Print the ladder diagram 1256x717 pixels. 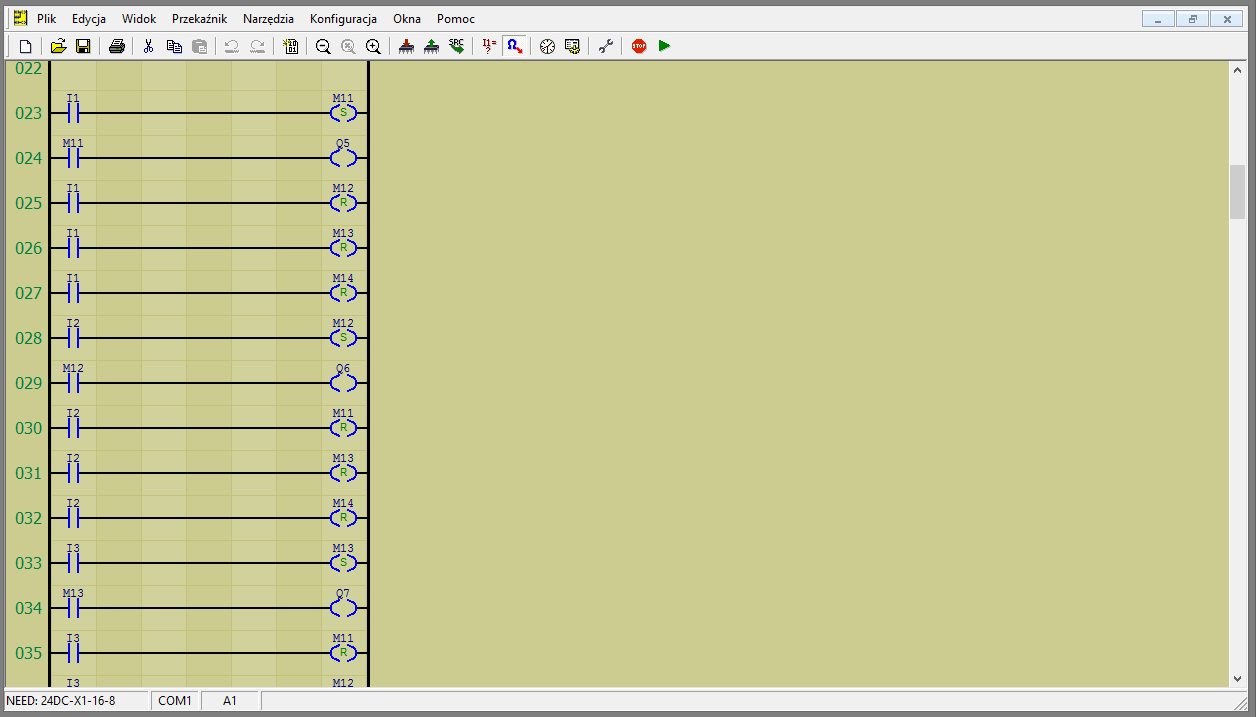click(x=117, y=46)
